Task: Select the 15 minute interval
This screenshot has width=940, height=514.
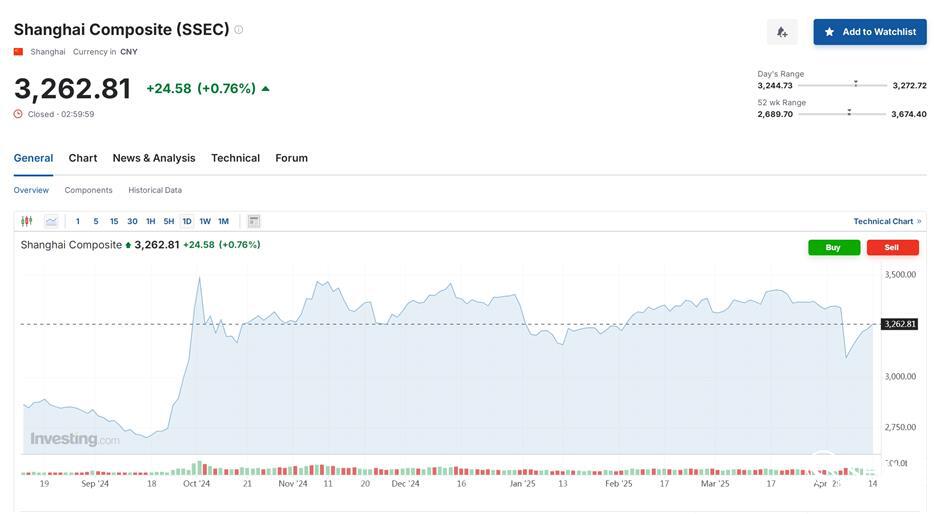Action: pyautogui.click(x=114, y=221)
